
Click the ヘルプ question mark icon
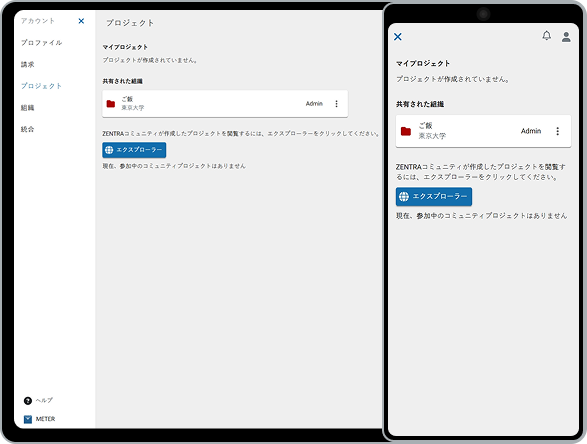click(28, 401)
